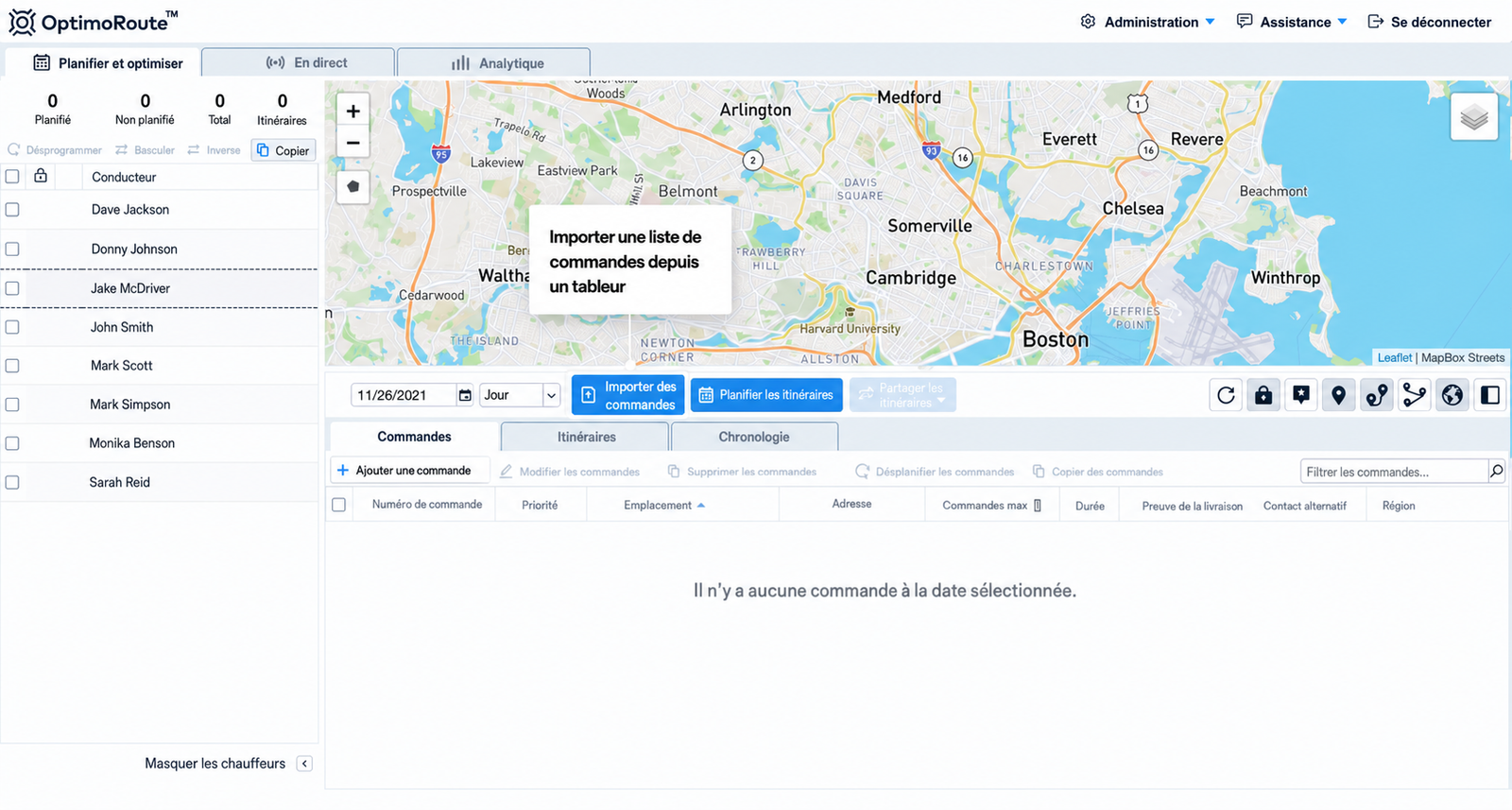1512x810 pixels.
Task: Open the calendar date picker icon
Action: click(465, 395)
